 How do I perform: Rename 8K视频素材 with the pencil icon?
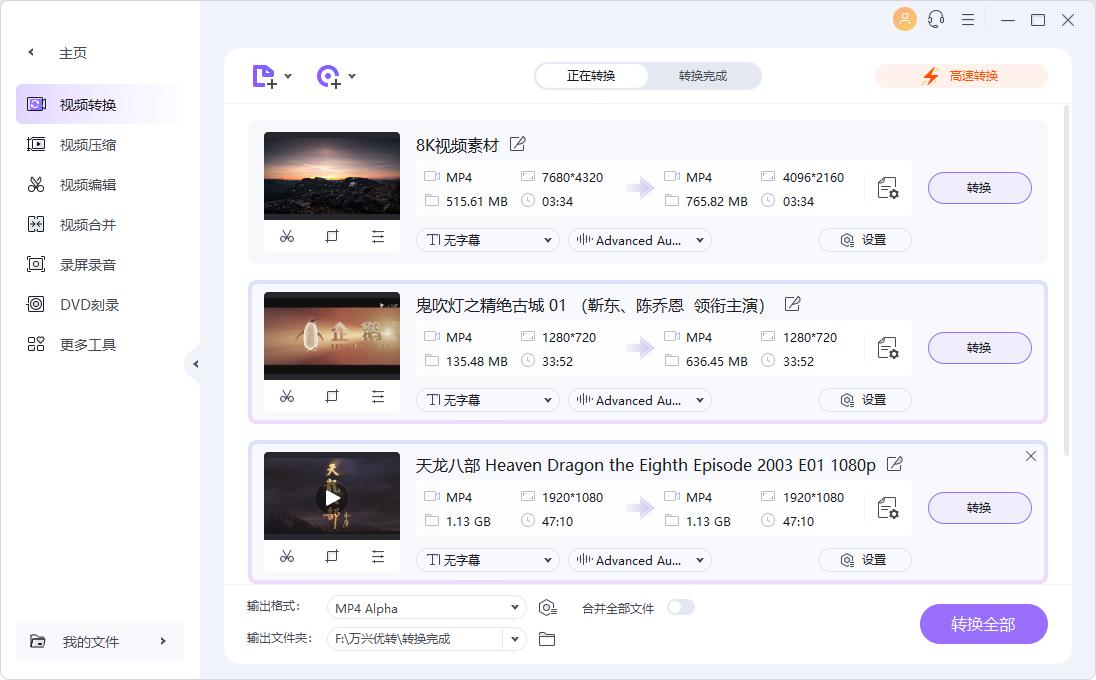(517, 144)
